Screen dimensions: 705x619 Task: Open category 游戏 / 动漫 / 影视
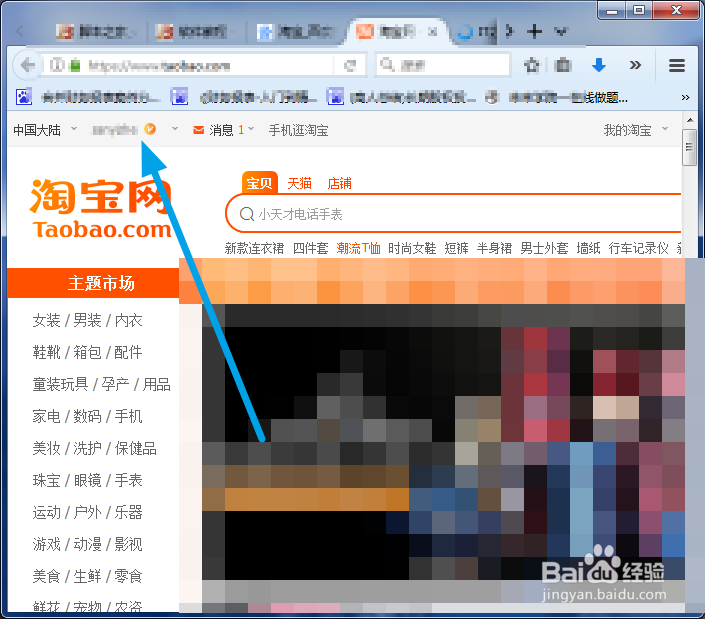tap(87, 544)
